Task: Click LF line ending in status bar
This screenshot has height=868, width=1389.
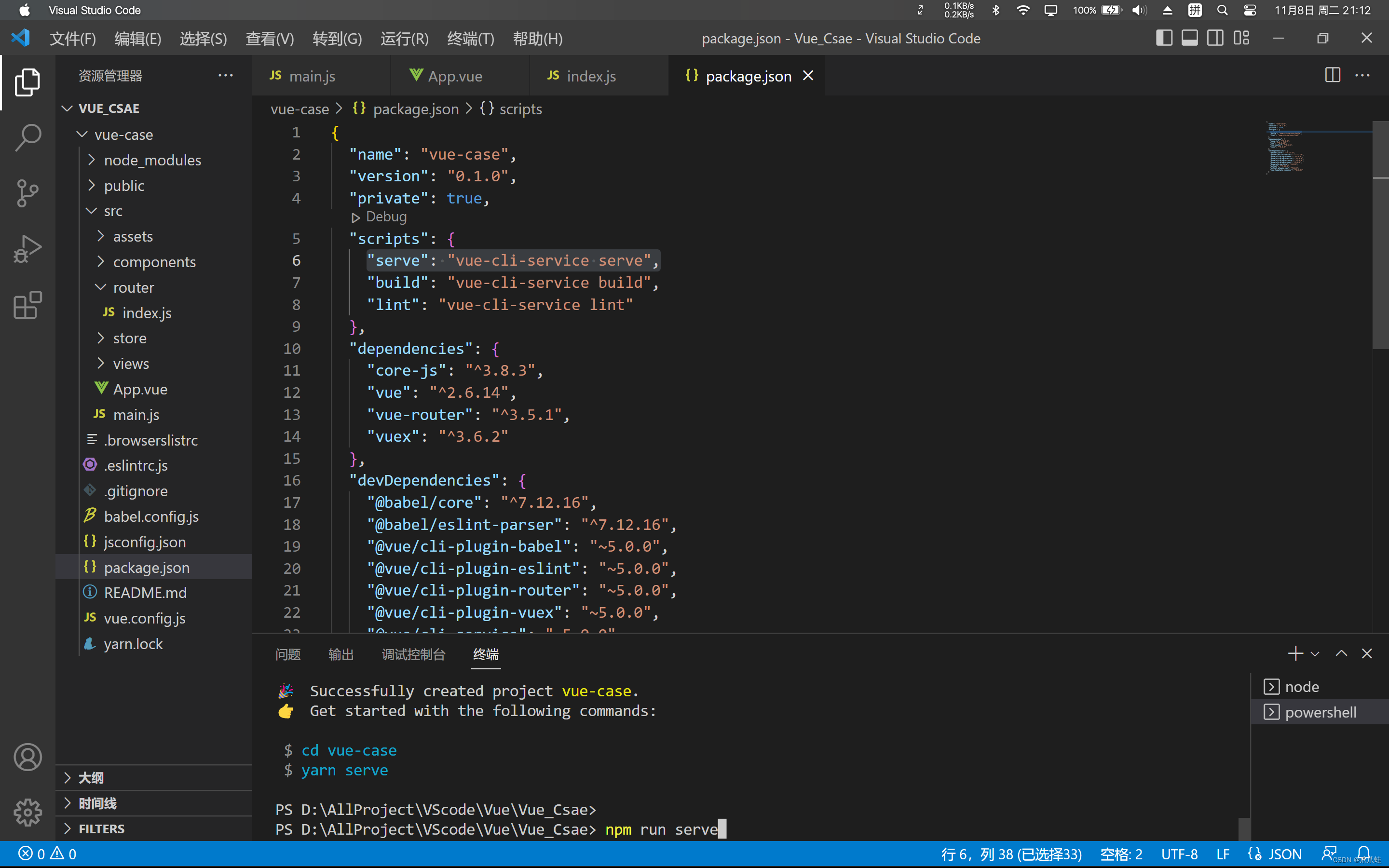Action: click(1223, 854)
